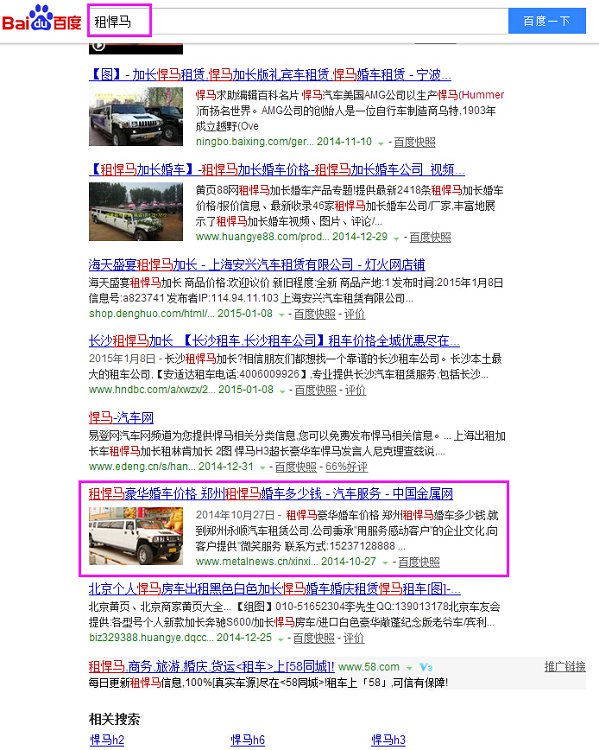Image resolution: width=599 pixels, height=750 pixels.
Task: Expand the dropdown arrow next to www.58.com
Action: (x=409, y=668)
